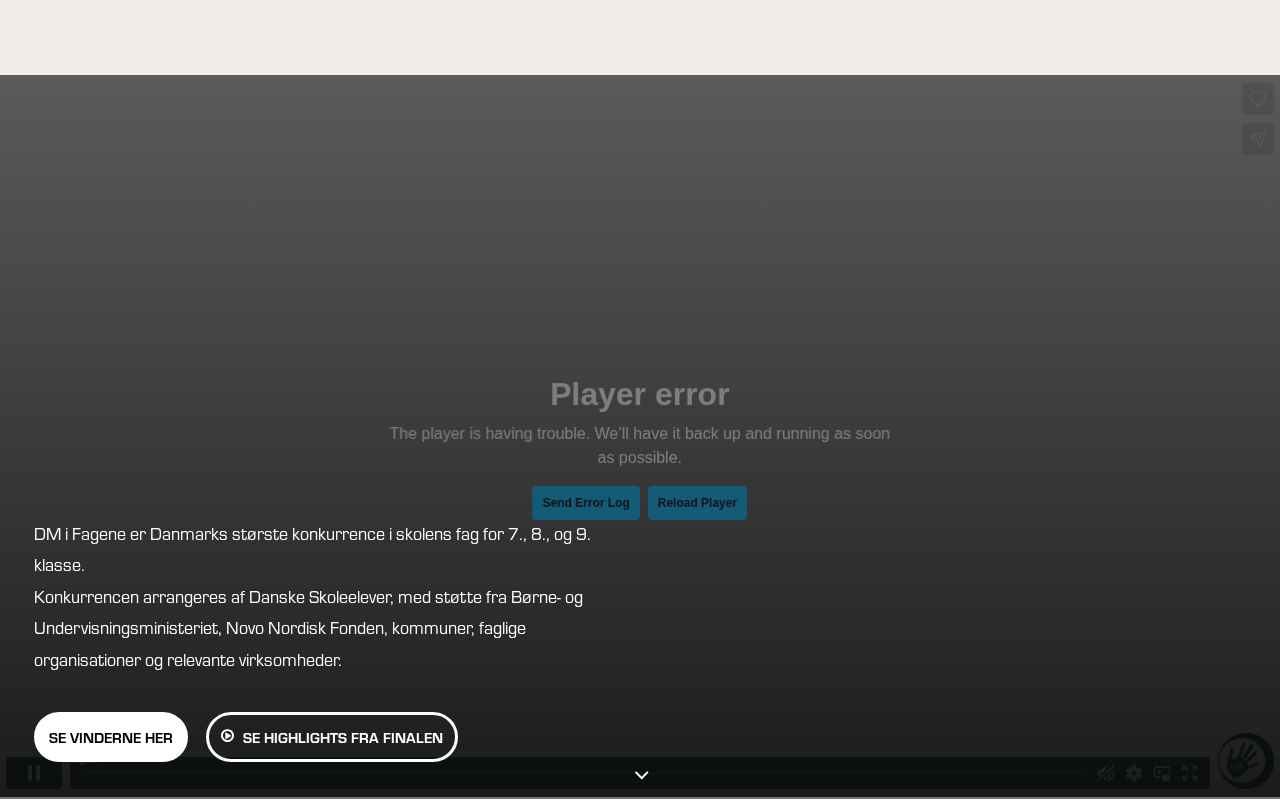The width and height of the screenshot is (1280, 800).
Task: Click text 'Undervisningsministeriet, Novo Nordisk Fonden'
Action: coord(209,628)
